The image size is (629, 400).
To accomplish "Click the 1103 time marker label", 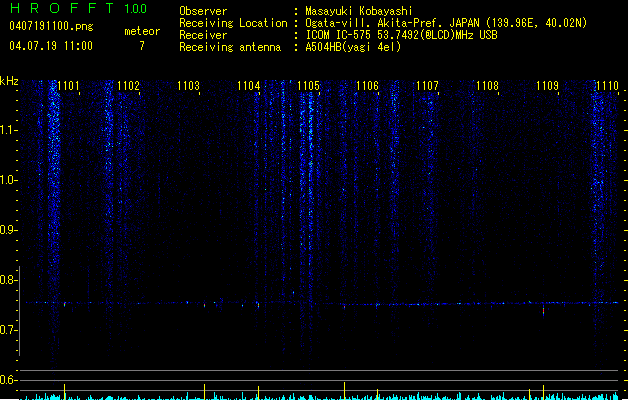I will coord(188,86).
